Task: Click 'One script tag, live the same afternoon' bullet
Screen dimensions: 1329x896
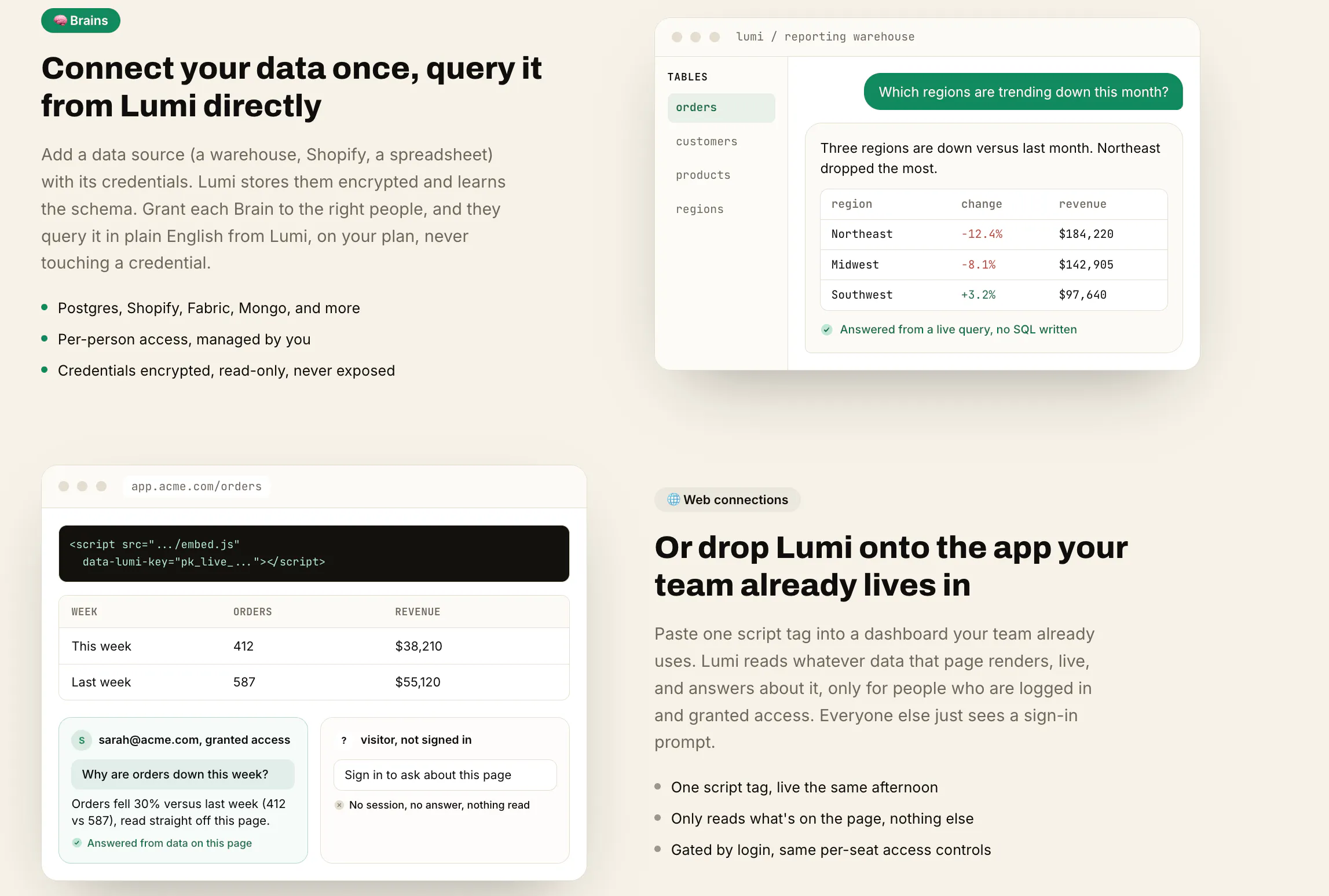Action: coord(804,787)
